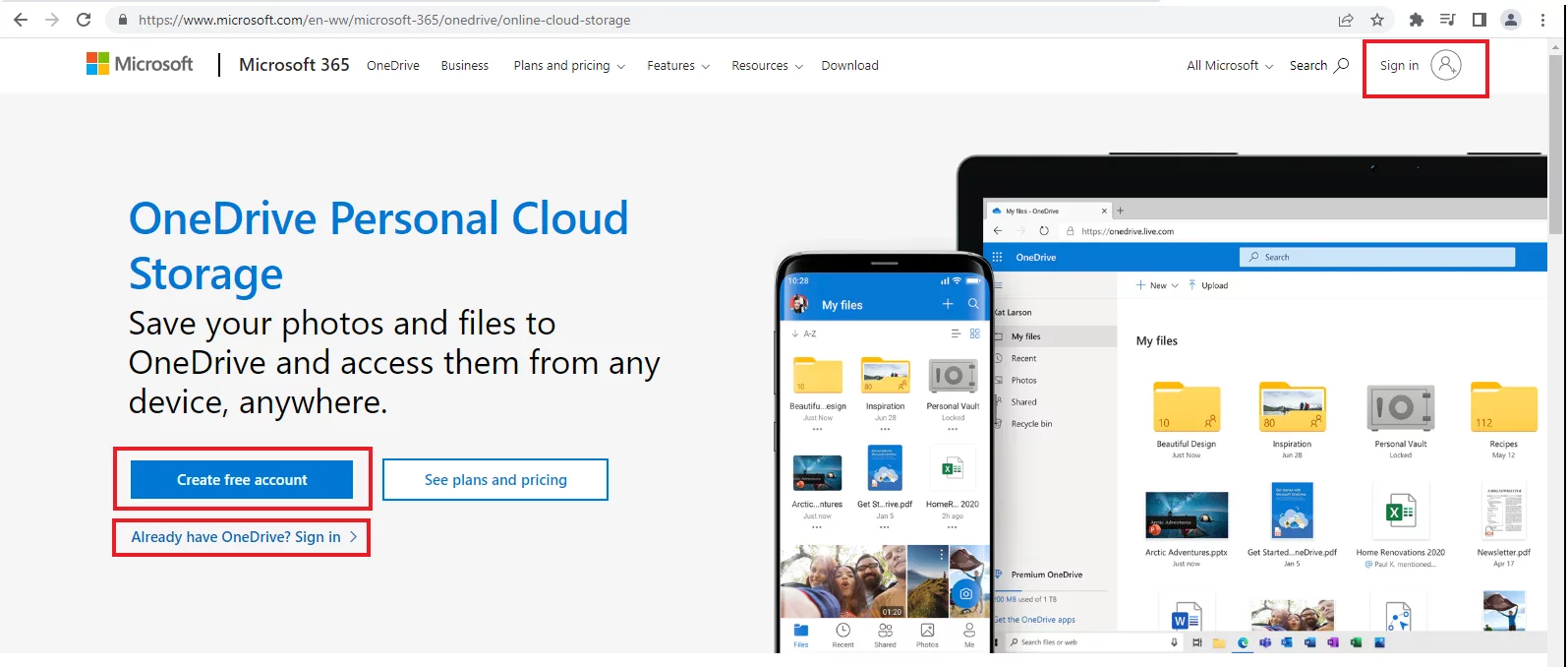1568x667 pixels.
Task: Tap the Files tab in phone mockup
Action: (801, 636)
